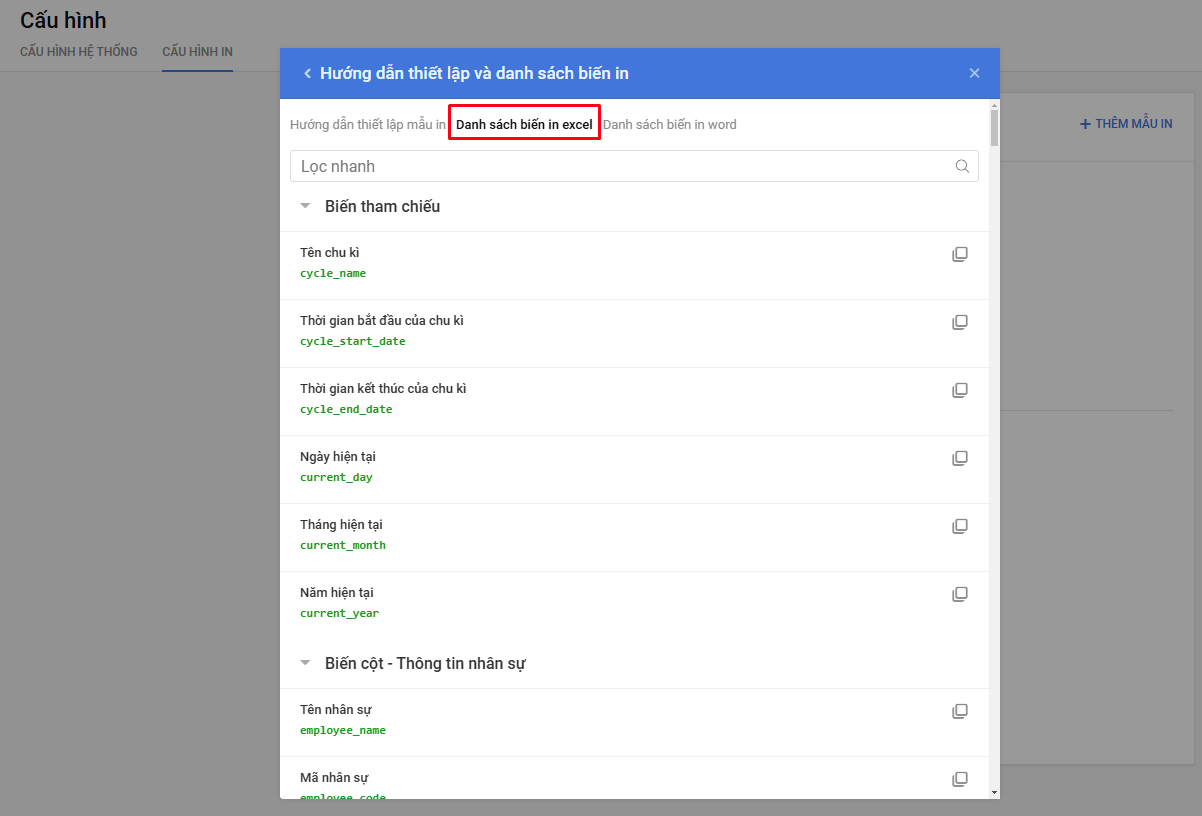Copy the employee_name variable
This screenshot has width=1202, height=816.
(x=960, y=711)
